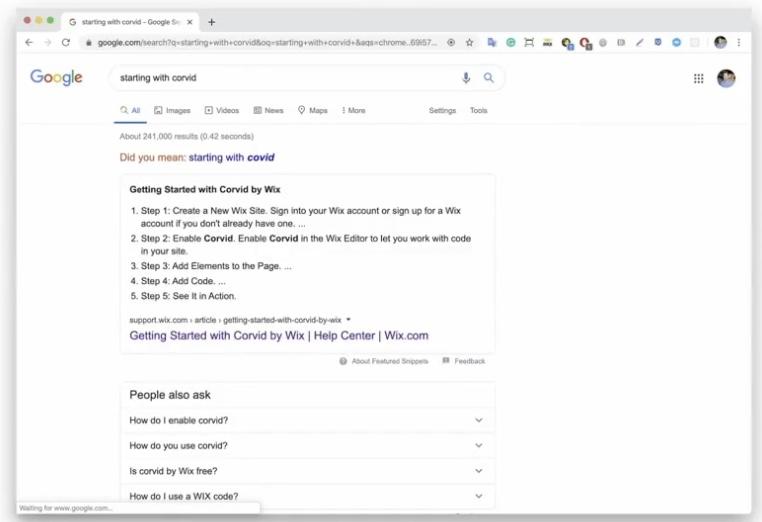Switch to the Maps tab
762x522 pixels.
click(x=312, y=110)
